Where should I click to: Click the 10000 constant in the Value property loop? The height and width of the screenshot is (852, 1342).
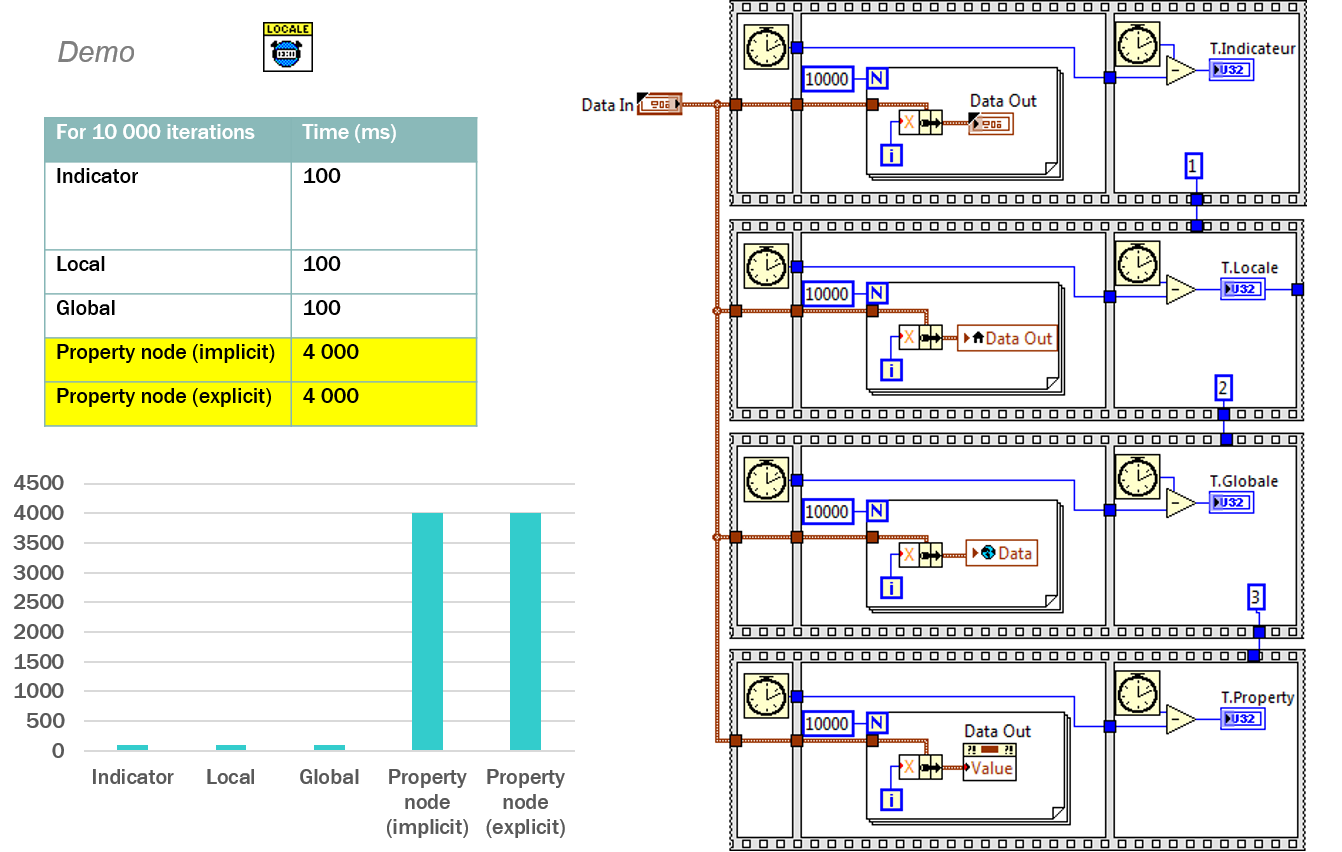828,723
